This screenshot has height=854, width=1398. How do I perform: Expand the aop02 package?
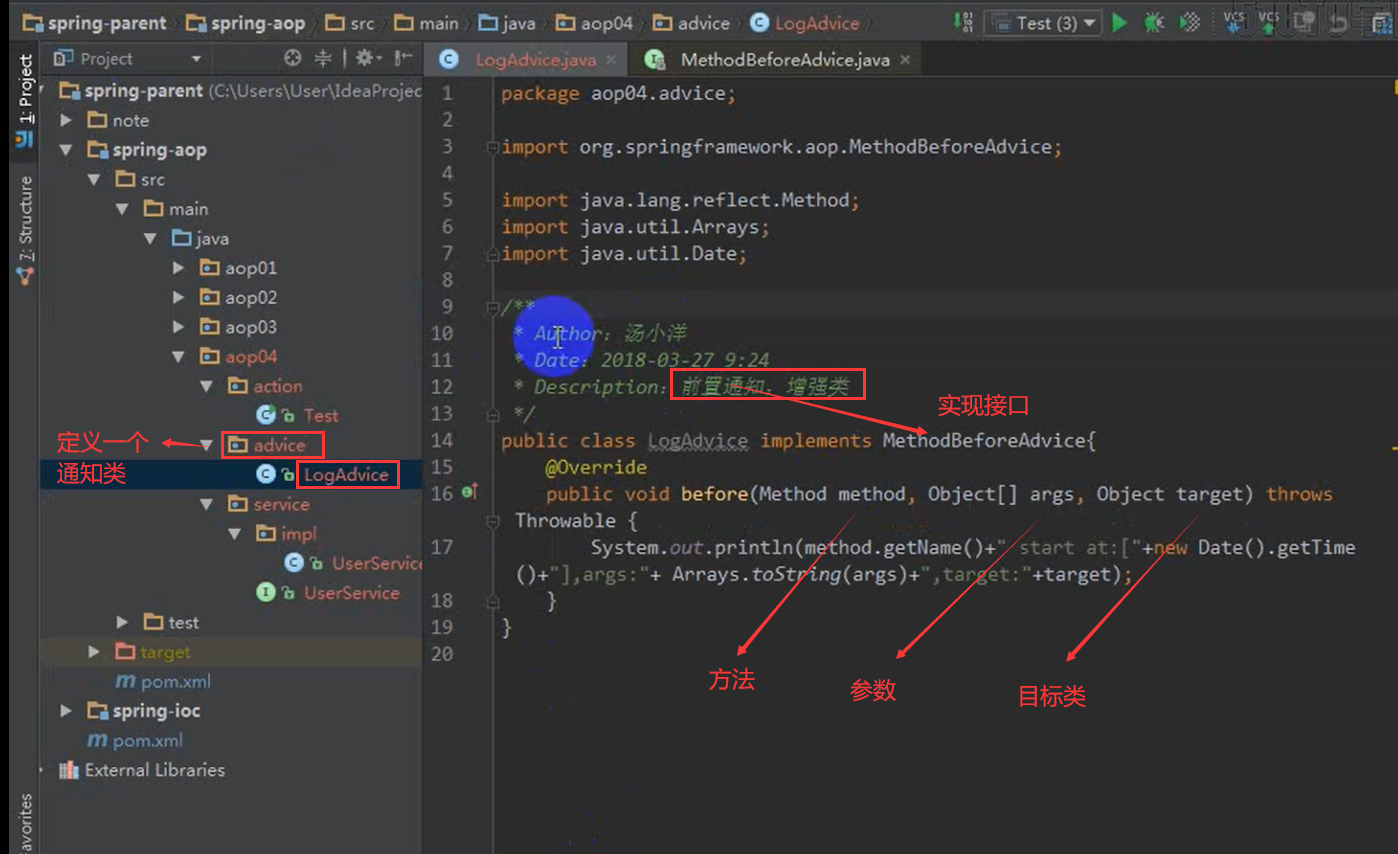click(x=179, y=298)
